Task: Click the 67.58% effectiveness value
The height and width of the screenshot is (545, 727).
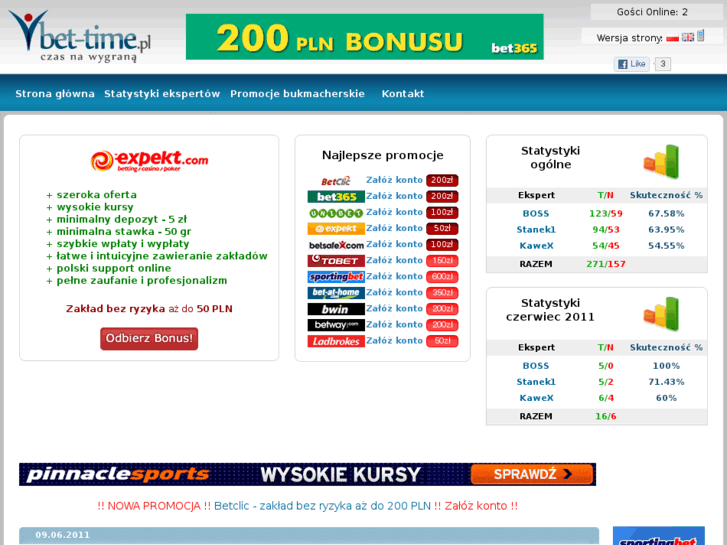Action: [x=666, y=214]
